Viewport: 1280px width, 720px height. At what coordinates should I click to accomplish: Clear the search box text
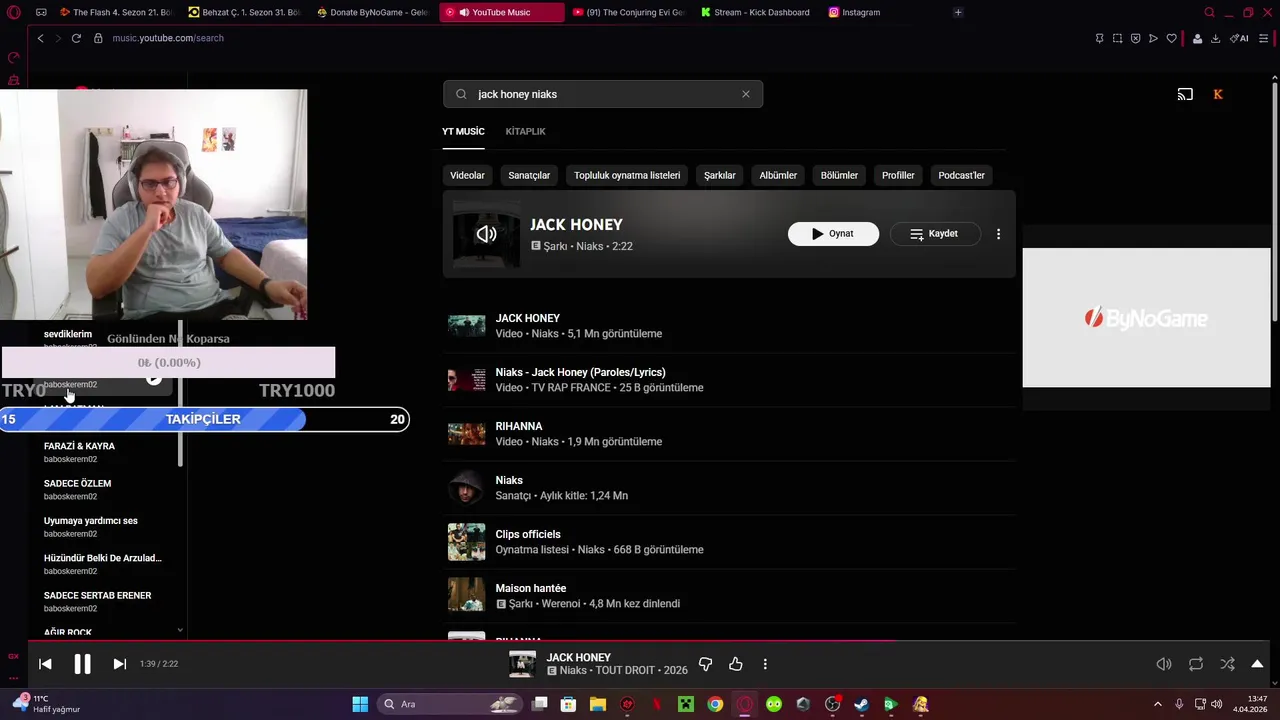click(745, 94)
